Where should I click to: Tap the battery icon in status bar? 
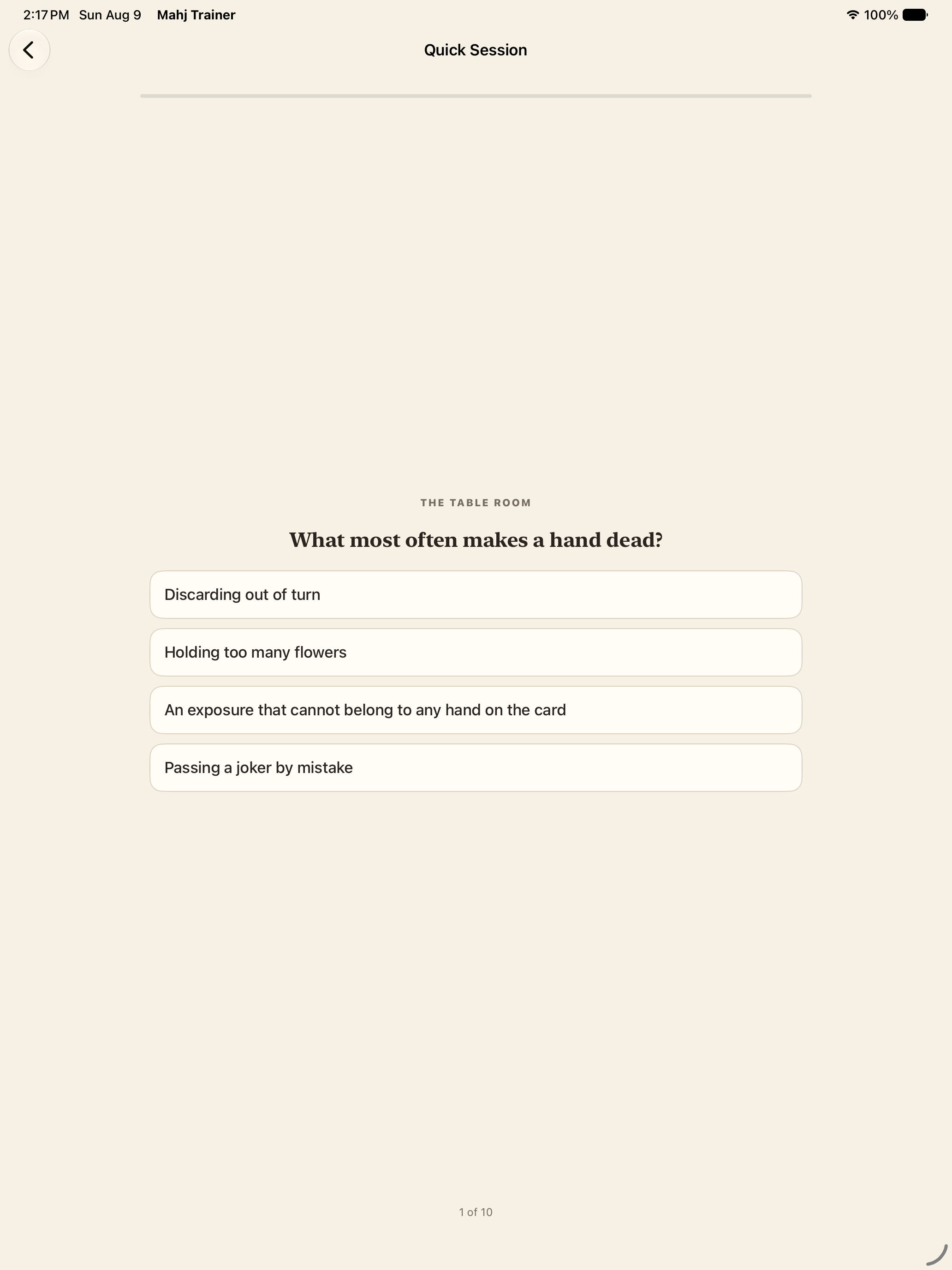[x=915, y=15]
